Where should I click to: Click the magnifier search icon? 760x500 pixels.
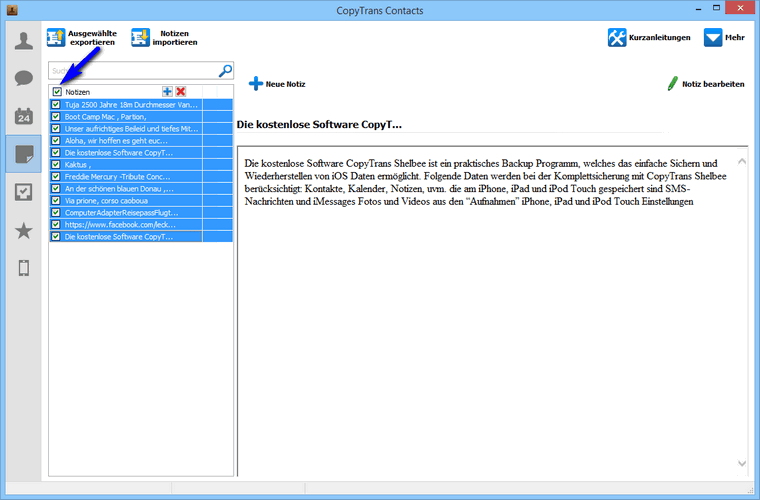click(x=225, y=71)
